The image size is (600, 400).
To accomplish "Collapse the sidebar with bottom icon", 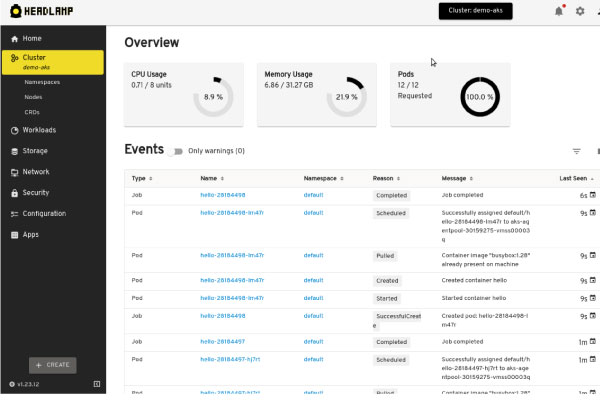I will pyautogui.click(x=97, y=384).
